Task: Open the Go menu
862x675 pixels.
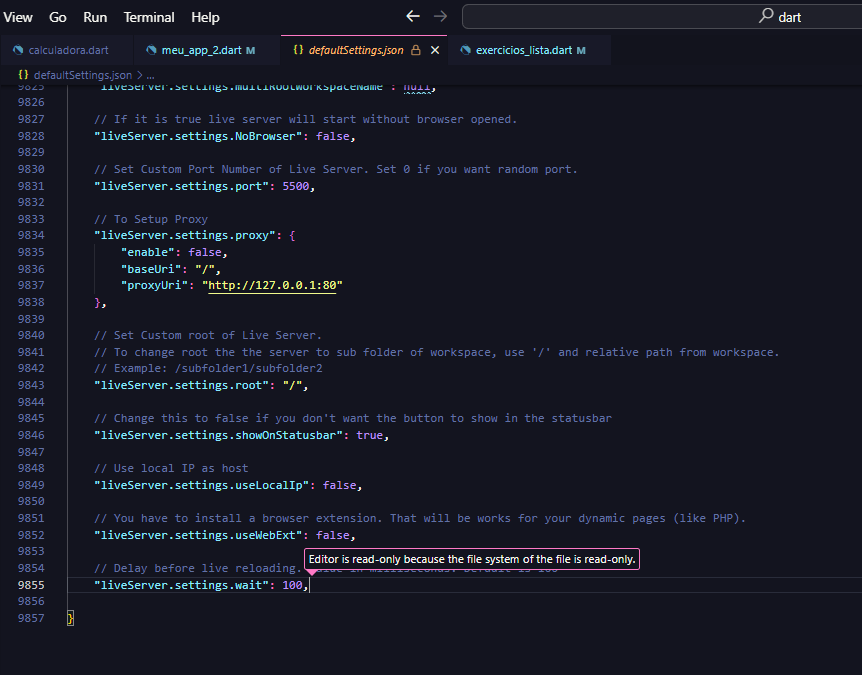Action: point(58,17)
